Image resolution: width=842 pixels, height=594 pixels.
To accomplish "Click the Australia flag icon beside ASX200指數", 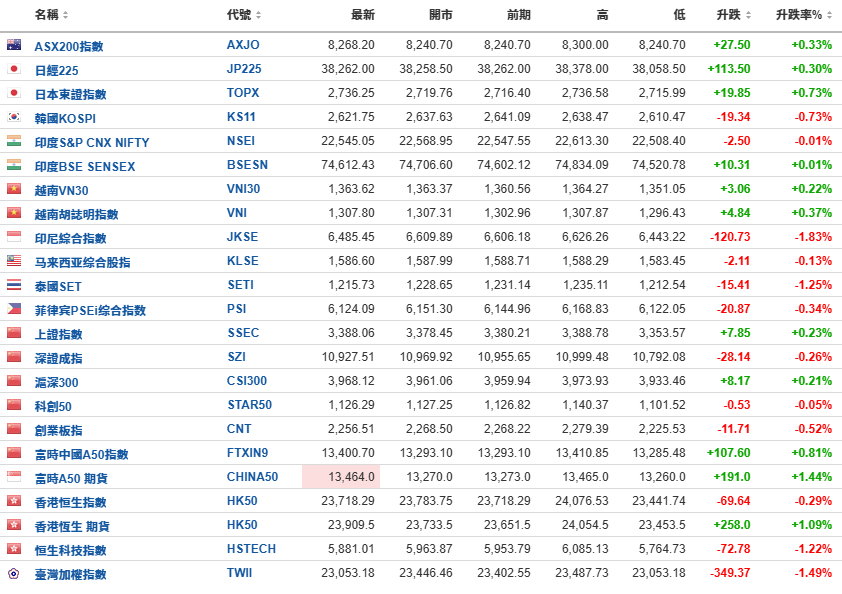I will (x=14, y=45).
